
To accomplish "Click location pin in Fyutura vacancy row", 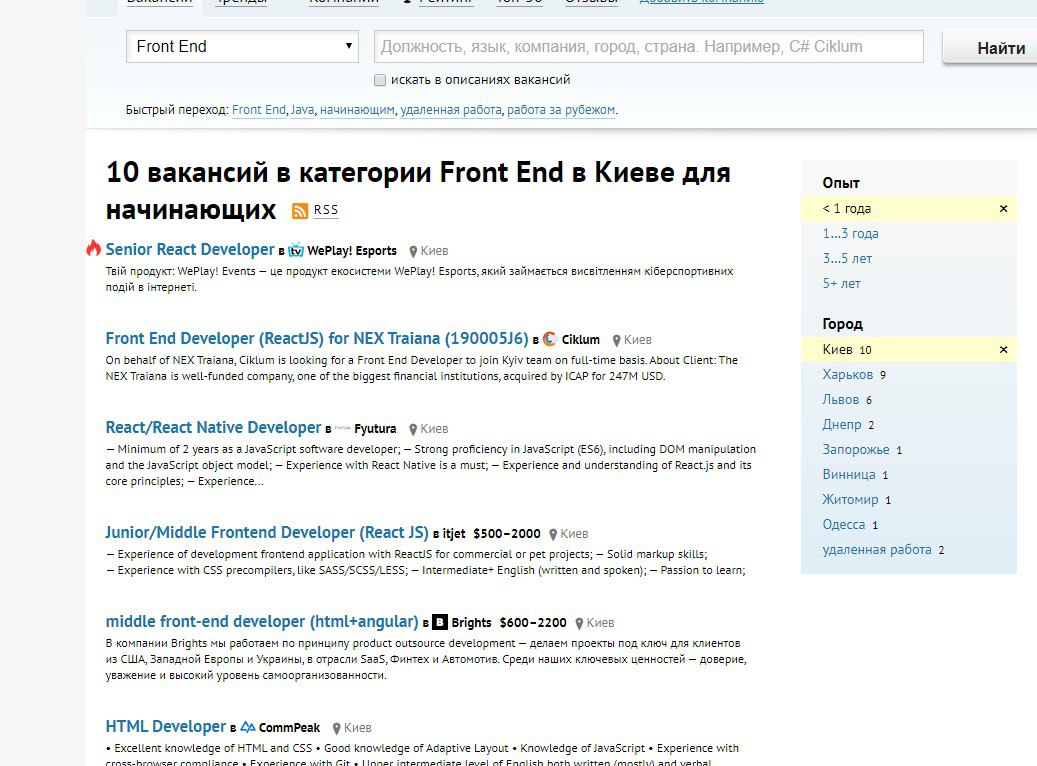I will [x=413, y=429].
